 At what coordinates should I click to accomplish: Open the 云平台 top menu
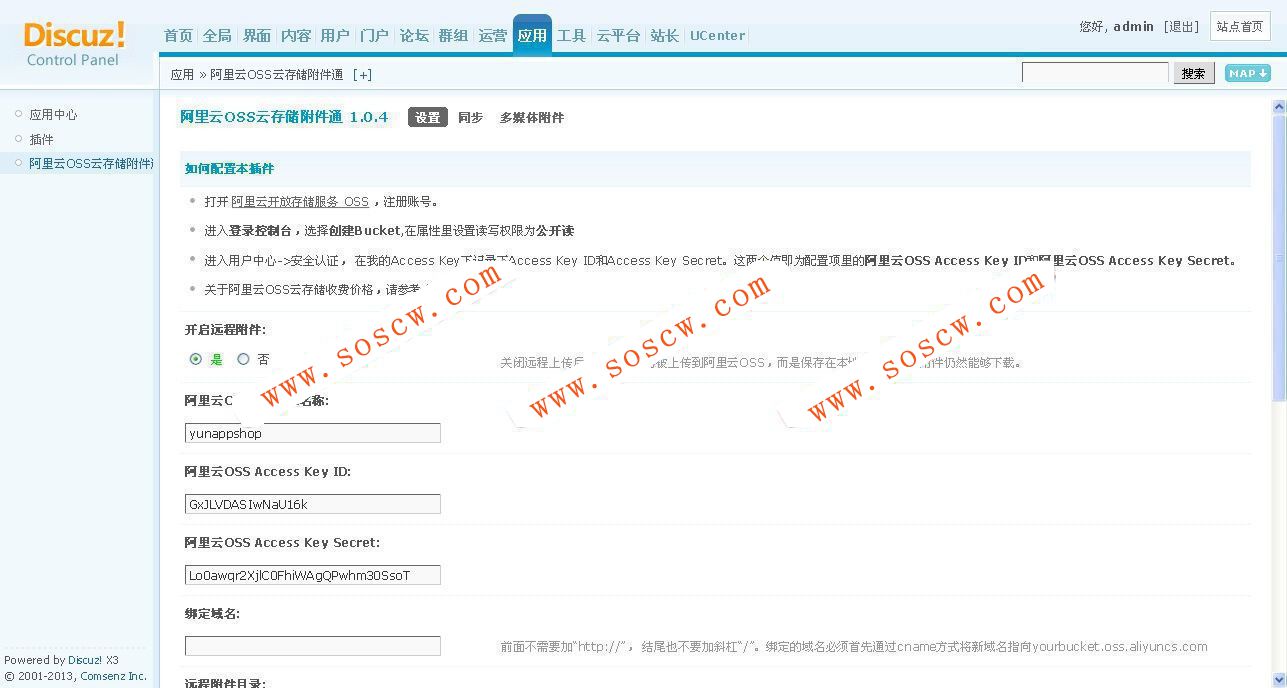(x=618, y=35)
